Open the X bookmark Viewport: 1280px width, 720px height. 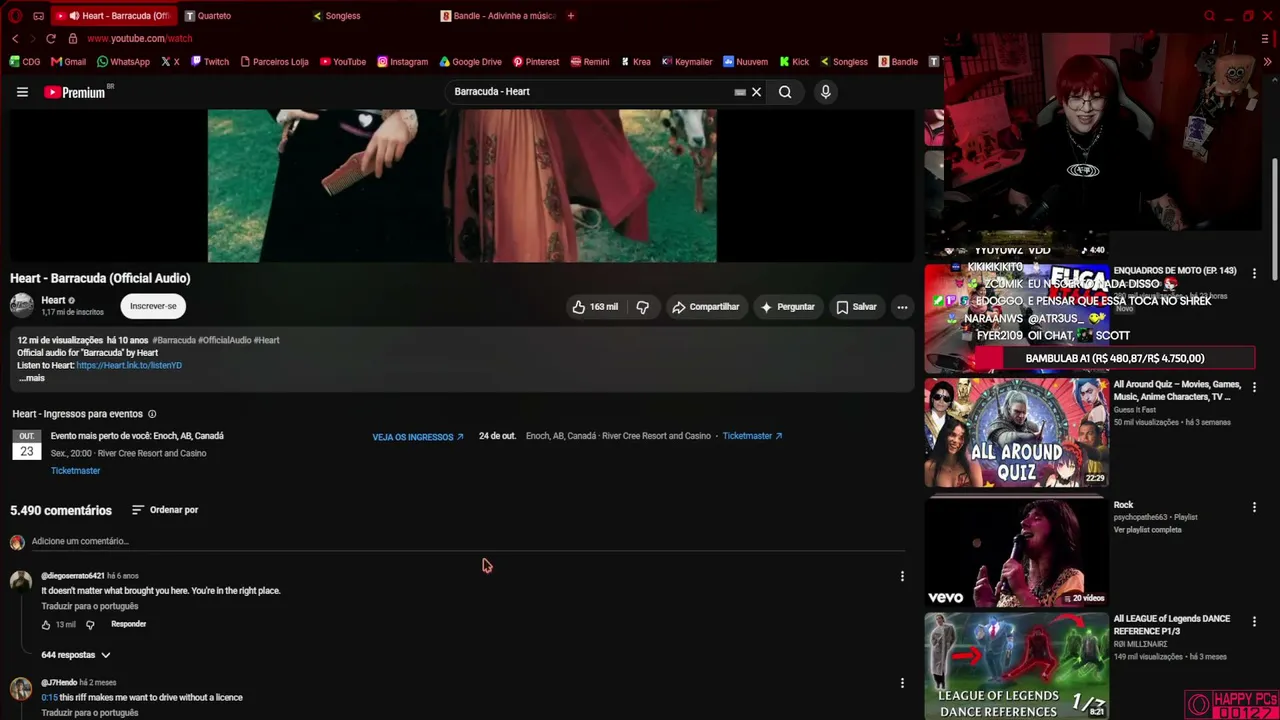170,62
